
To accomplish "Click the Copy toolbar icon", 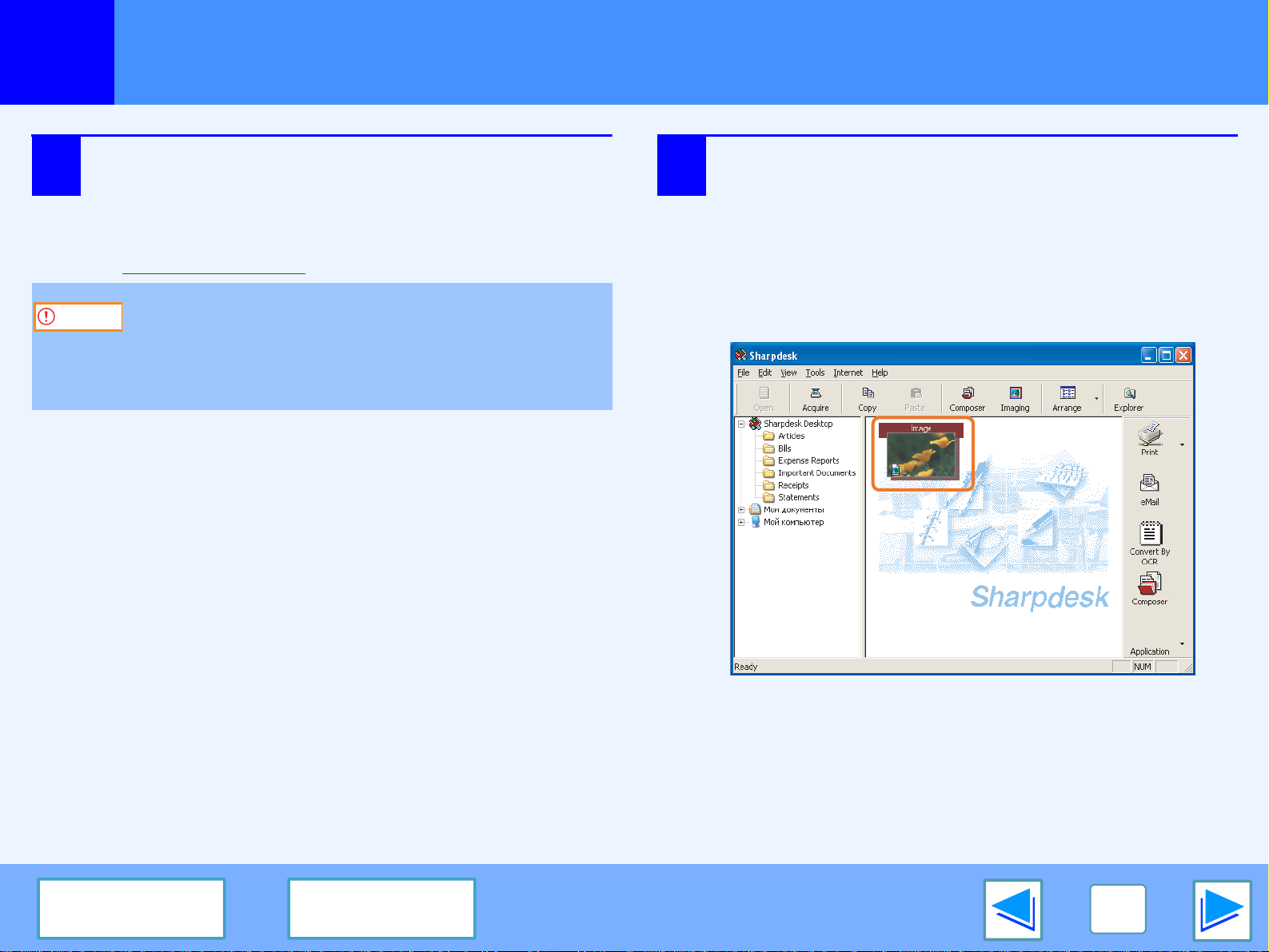I will (x=868, y=397).
